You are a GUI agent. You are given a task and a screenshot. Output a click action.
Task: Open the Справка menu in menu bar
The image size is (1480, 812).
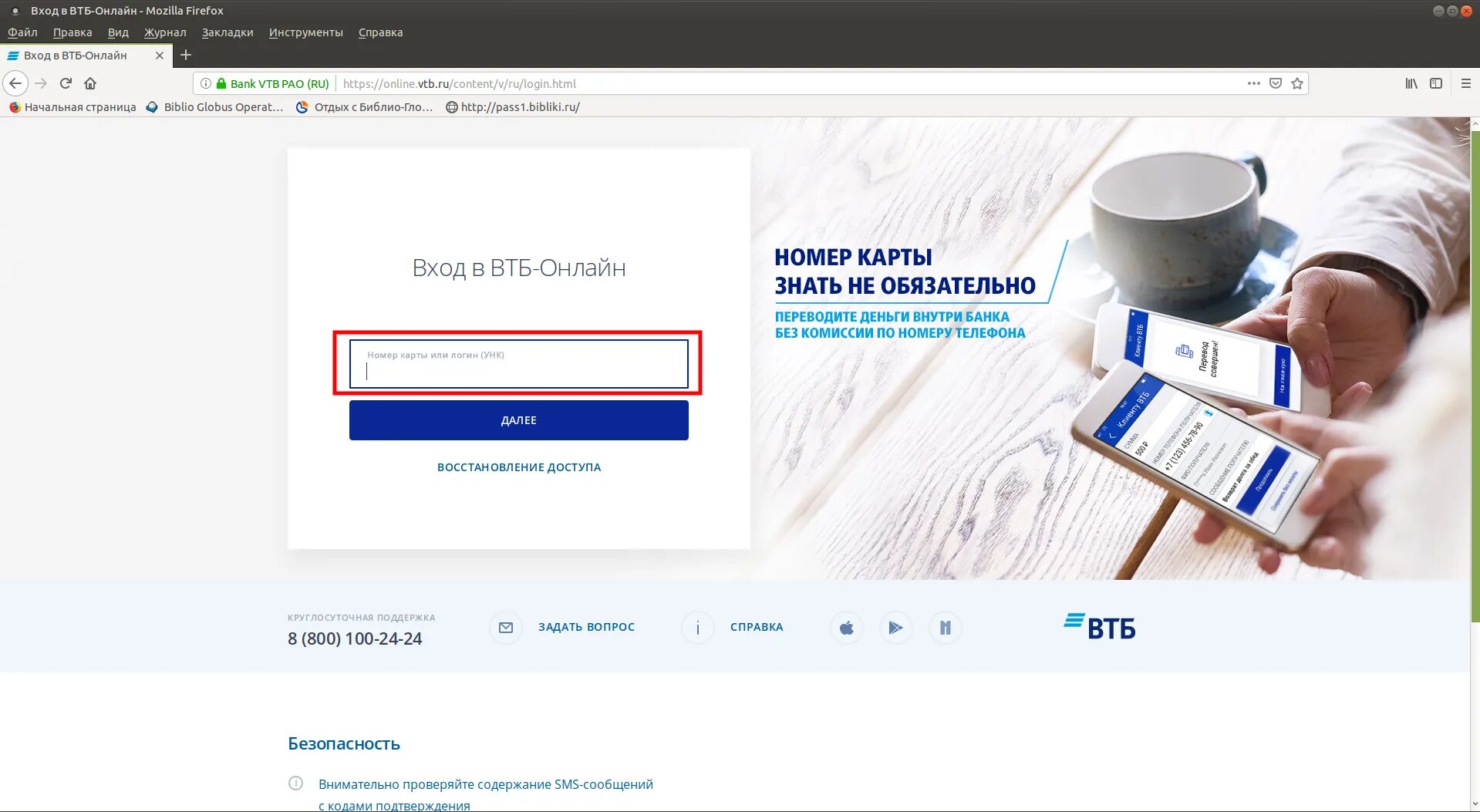(x=380, y=32)
